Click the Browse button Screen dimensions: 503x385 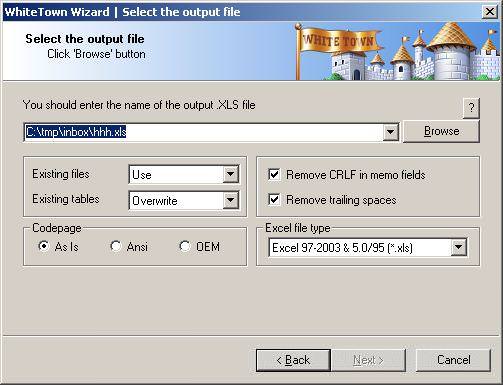pyautogui.click(x=441, y=131)
